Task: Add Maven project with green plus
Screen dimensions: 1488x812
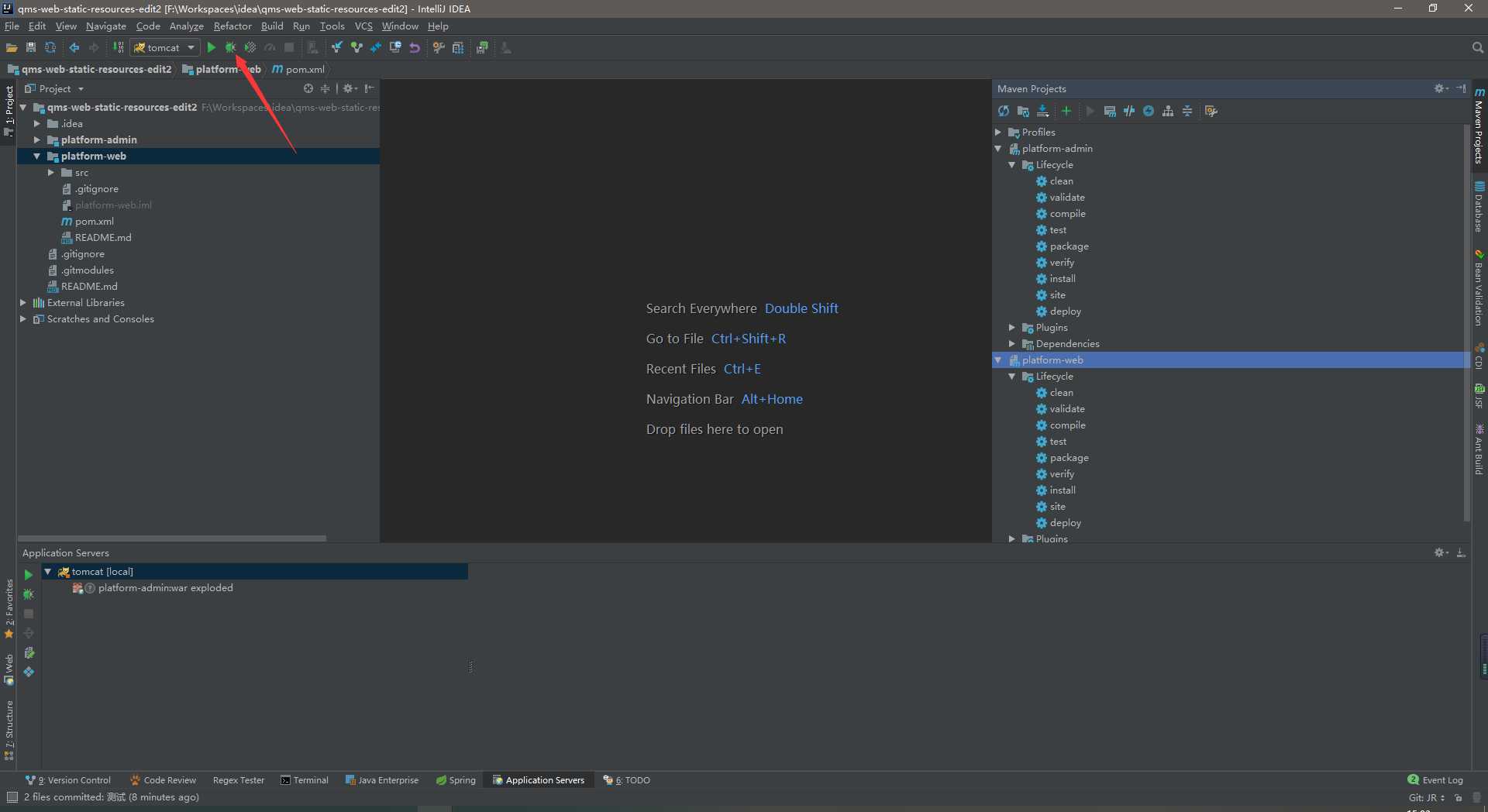Action: click(1066, 111)
